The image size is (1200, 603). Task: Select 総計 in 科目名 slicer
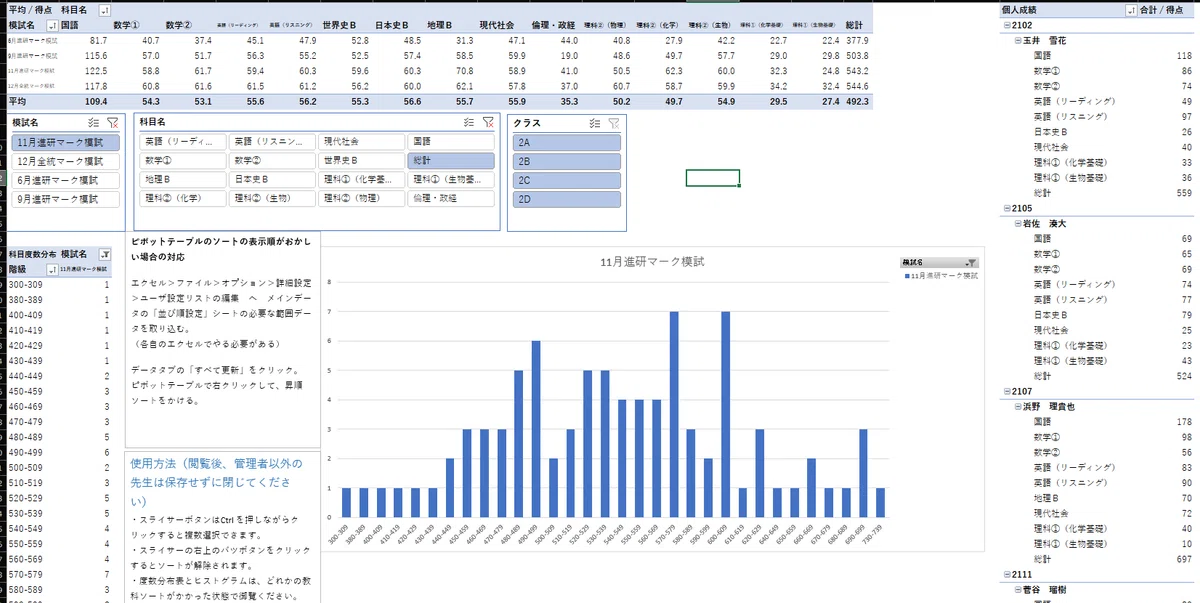[452, 161]
